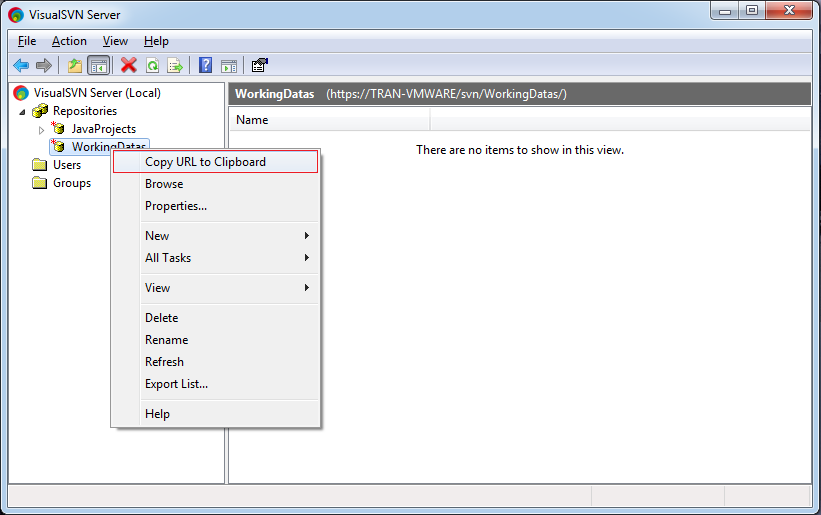Collapse the Repositories tree node
Image resolution: width=821 pixels, height=515 pixels.
(23, 112)
